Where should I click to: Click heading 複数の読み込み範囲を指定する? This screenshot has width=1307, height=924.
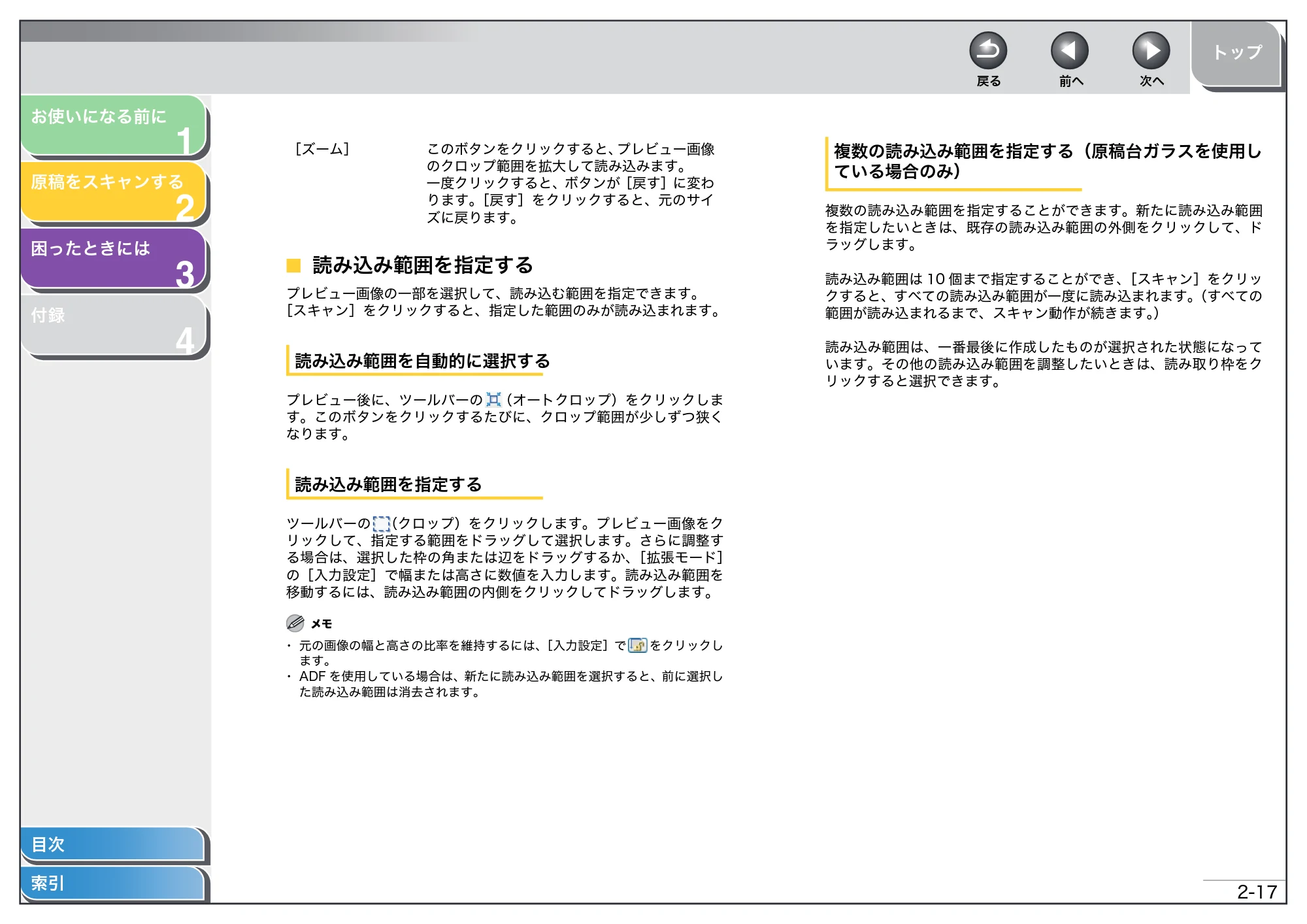(1048, 161)
